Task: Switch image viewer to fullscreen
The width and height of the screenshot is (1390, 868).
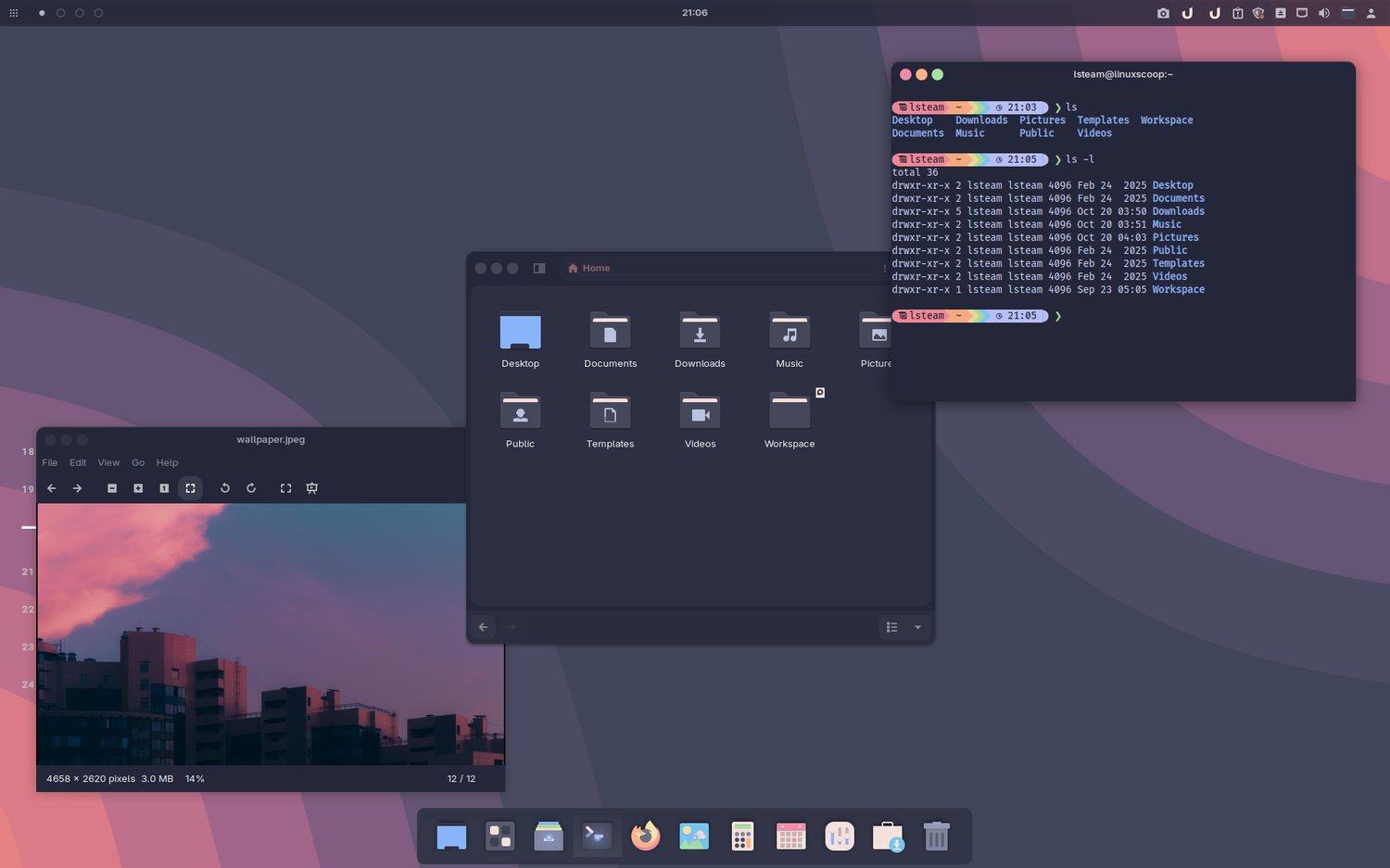Action: 285,488
